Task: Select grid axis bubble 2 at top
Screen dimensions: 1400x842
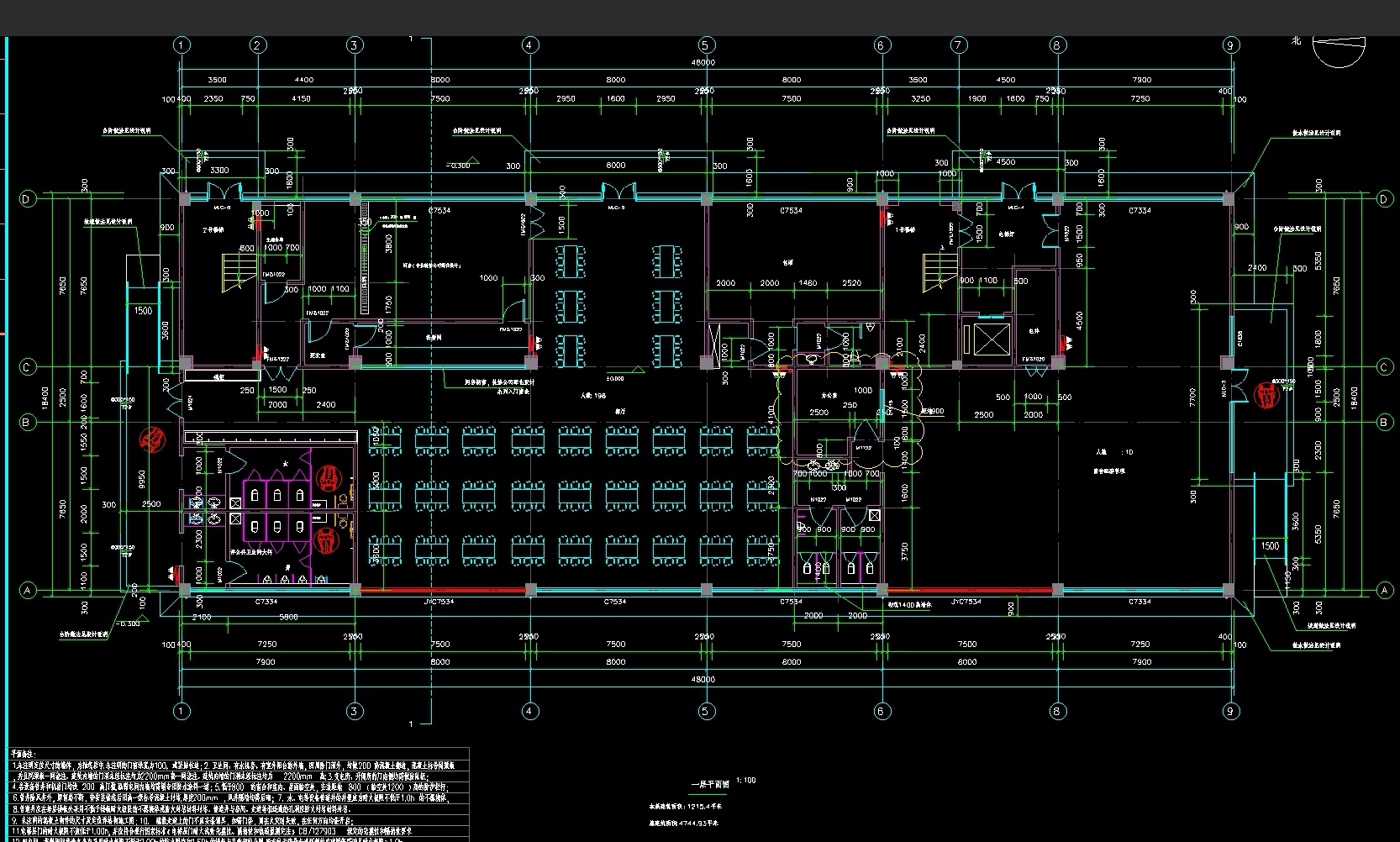Action: point(257,45)
